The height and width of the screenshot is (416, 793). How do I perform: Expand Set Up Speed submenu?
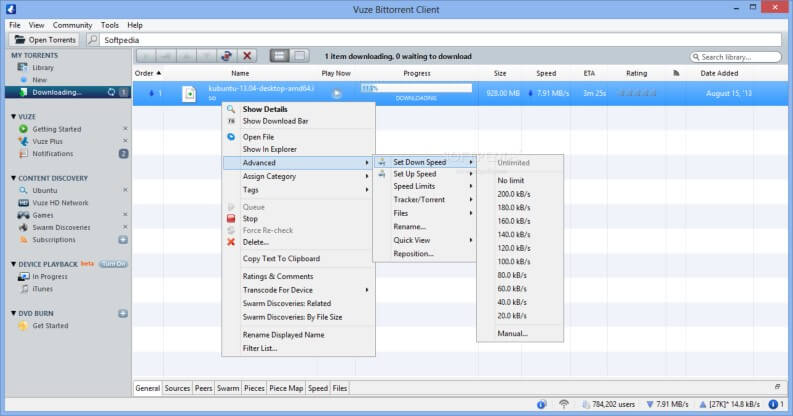click(424, 174)
